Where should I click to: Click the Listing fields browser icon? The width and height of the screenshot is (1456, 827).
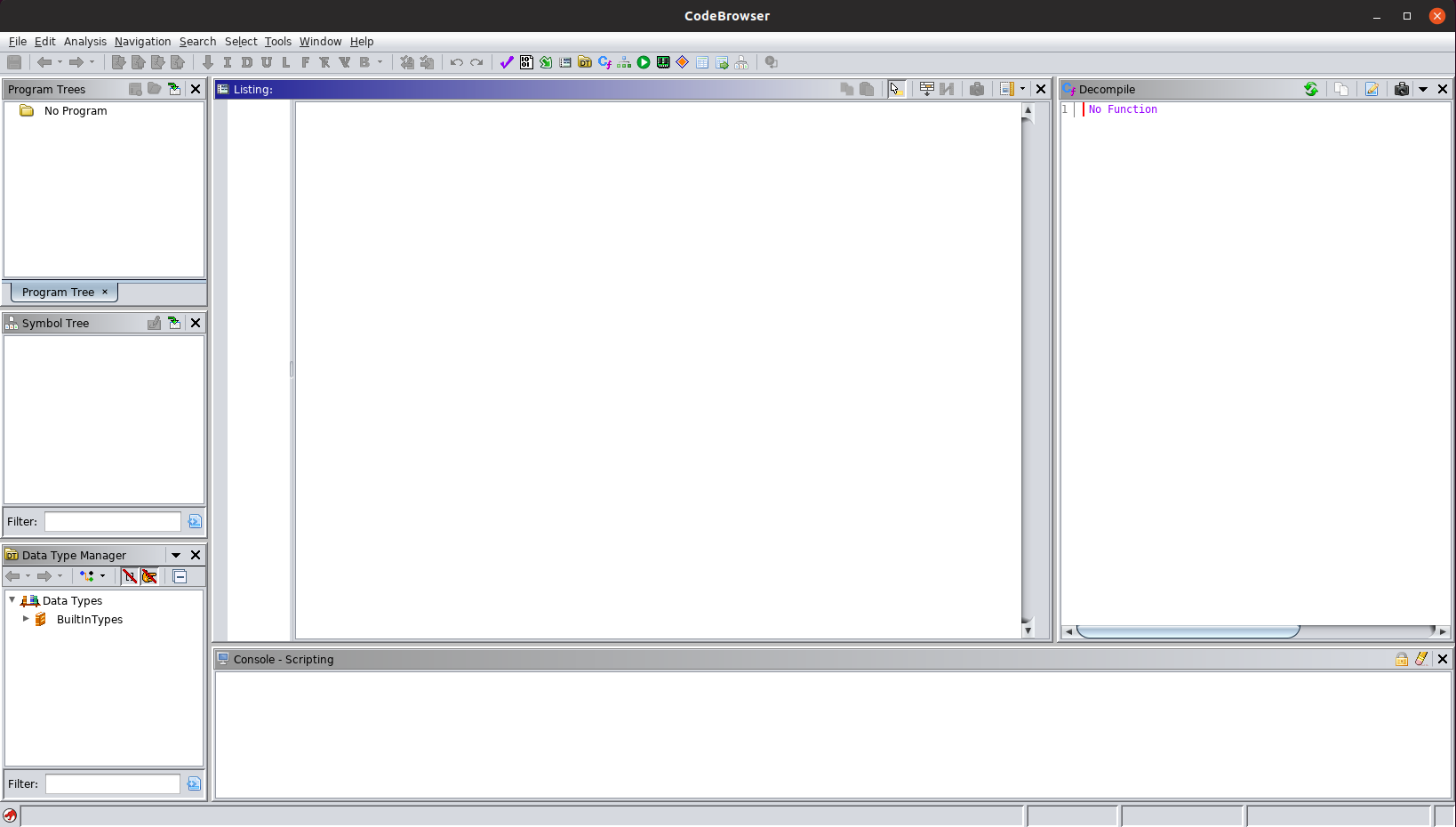pos(926,89)
